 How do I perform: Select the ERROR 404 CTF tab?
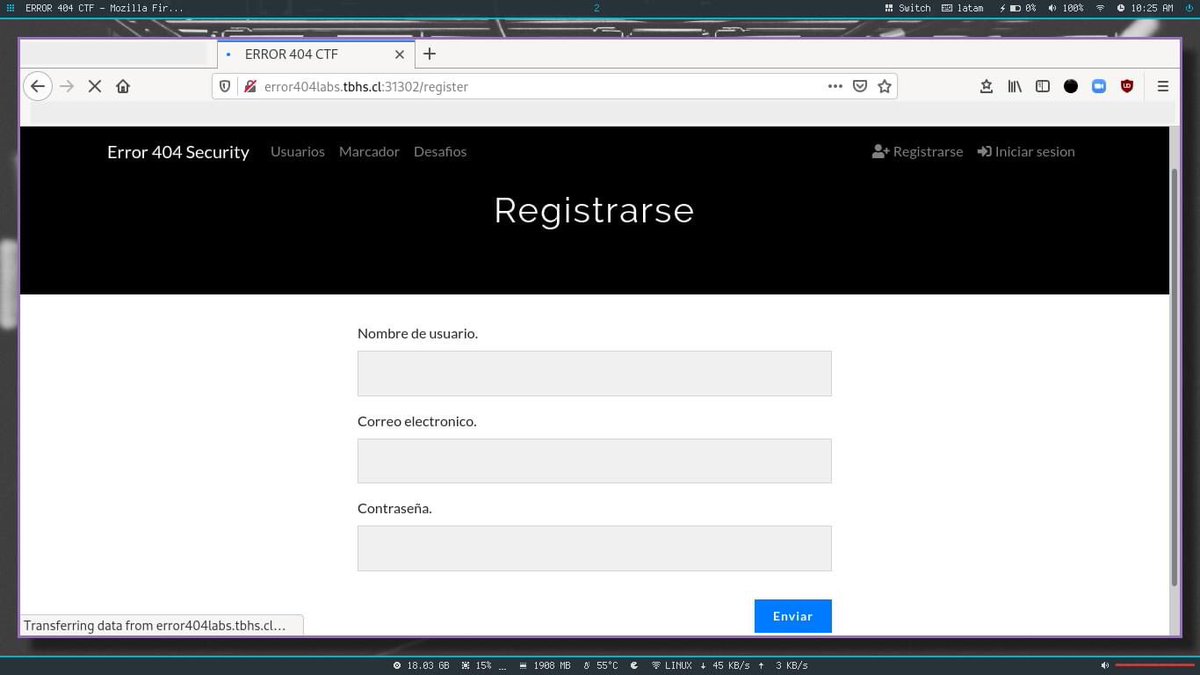[315, 54]
